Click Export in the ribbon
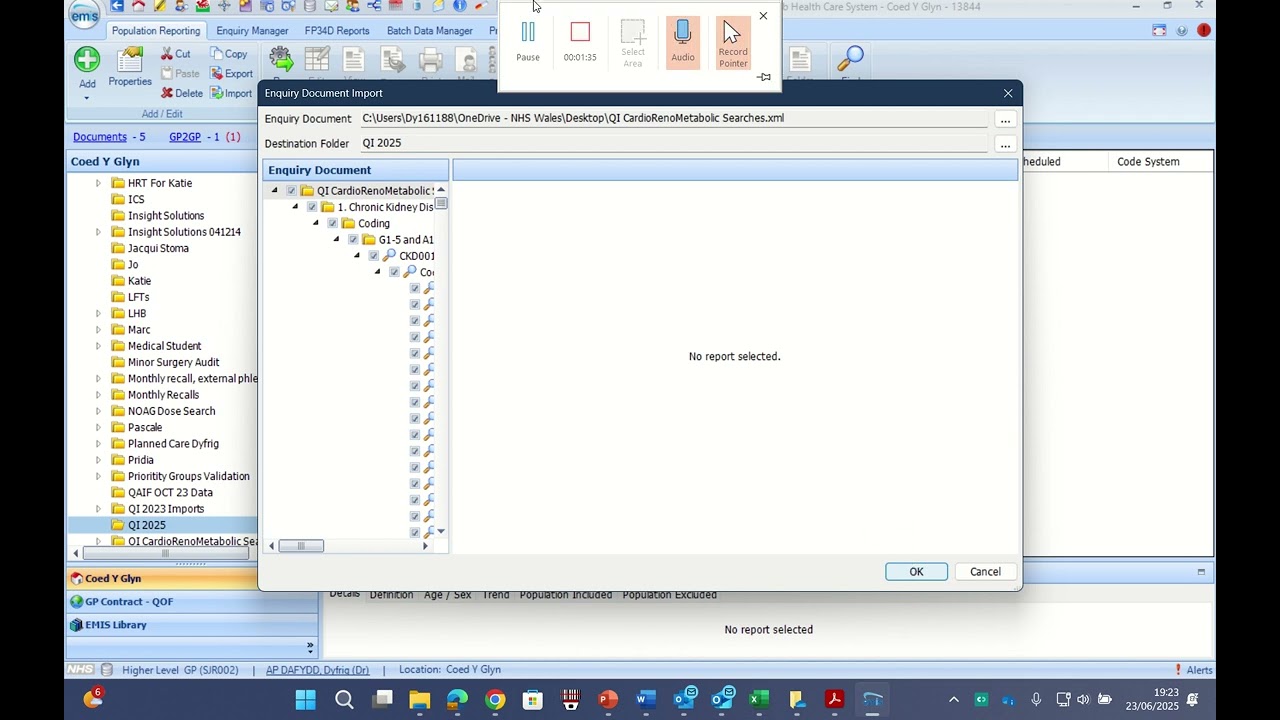 coord(231,73)
